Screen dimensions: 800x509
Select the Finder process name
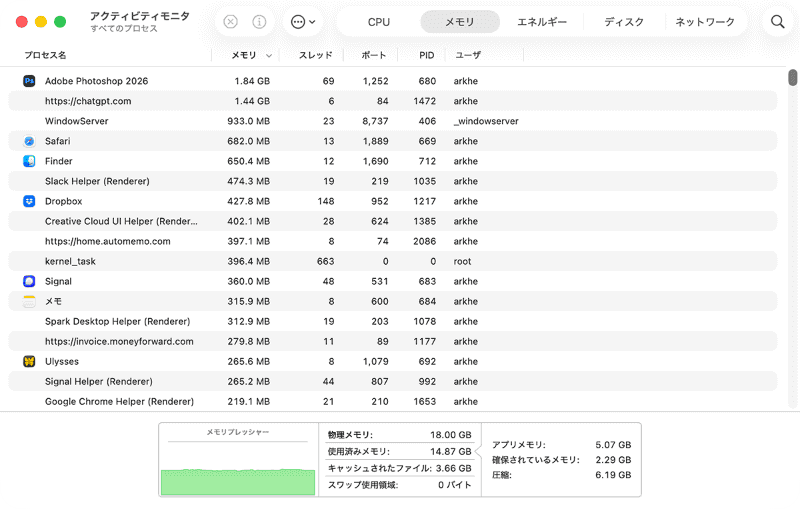coord(59,161)
